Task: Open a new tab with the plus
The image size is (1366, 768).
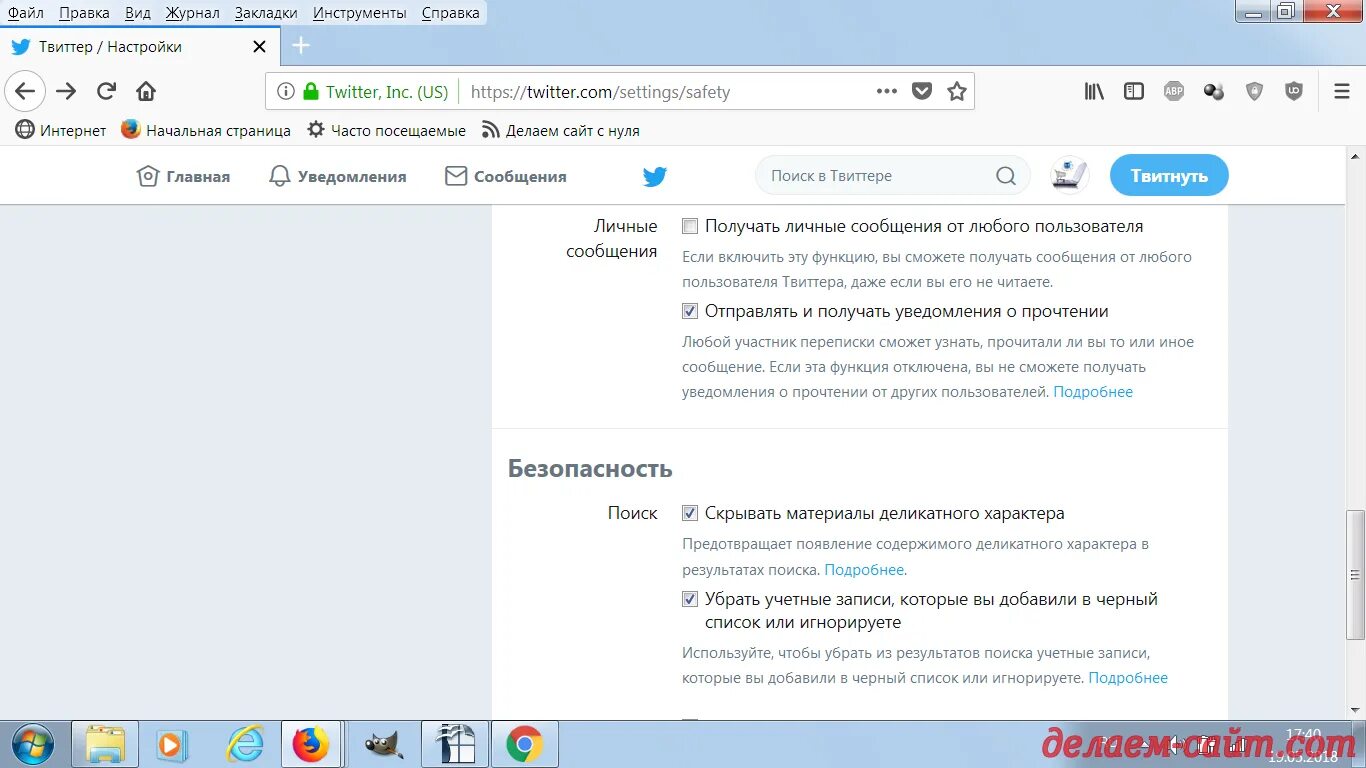Action: pyautogui.click(x=301, y=45)
